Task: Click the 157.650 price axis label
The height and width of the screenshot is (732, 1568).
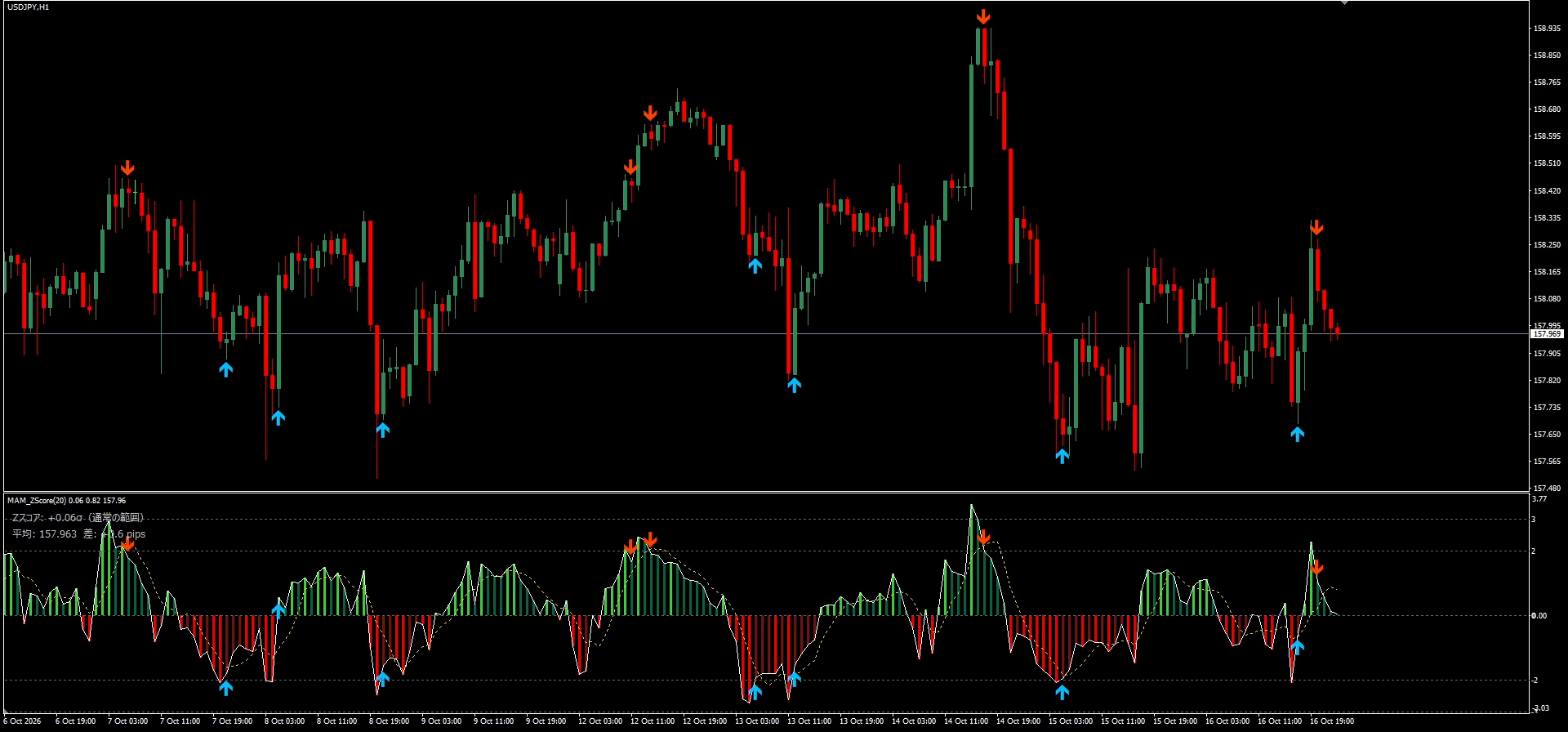Action: pos(1547,435)
